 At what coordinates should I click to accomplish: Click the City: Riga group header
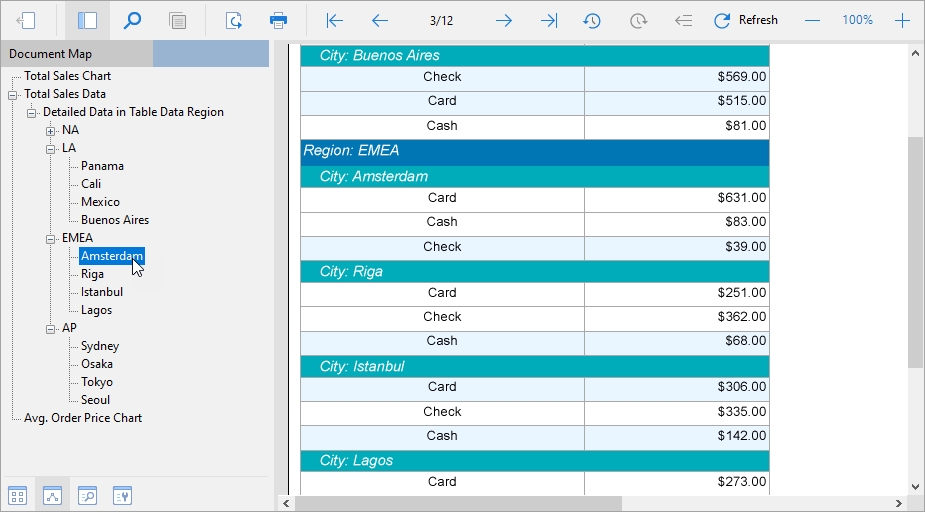[535, 271]
